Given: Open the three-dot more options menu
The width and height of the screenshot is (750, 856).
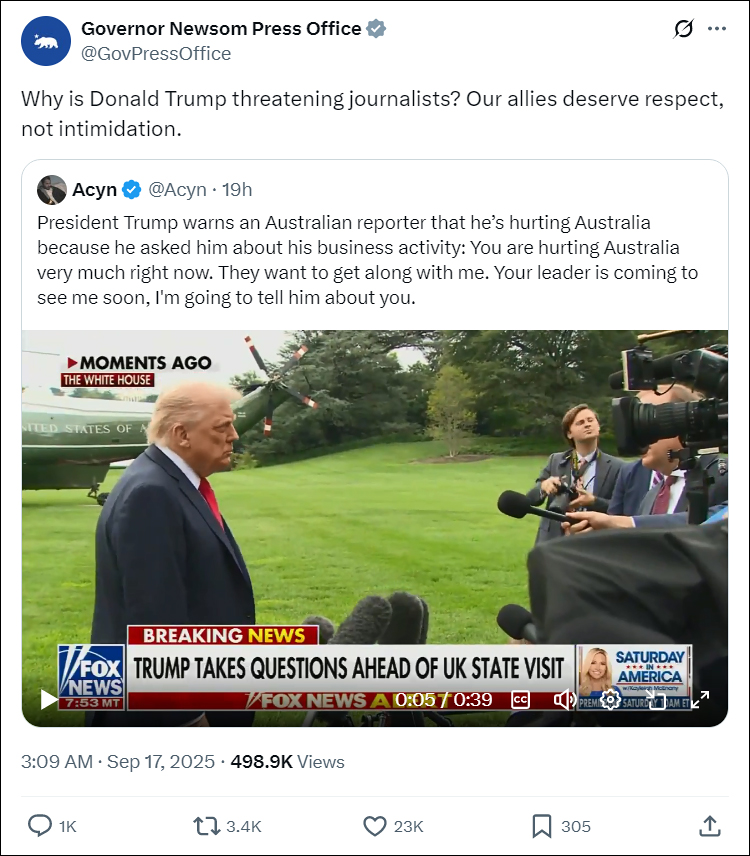Looking at the screenshot, I should pos(717,28).
